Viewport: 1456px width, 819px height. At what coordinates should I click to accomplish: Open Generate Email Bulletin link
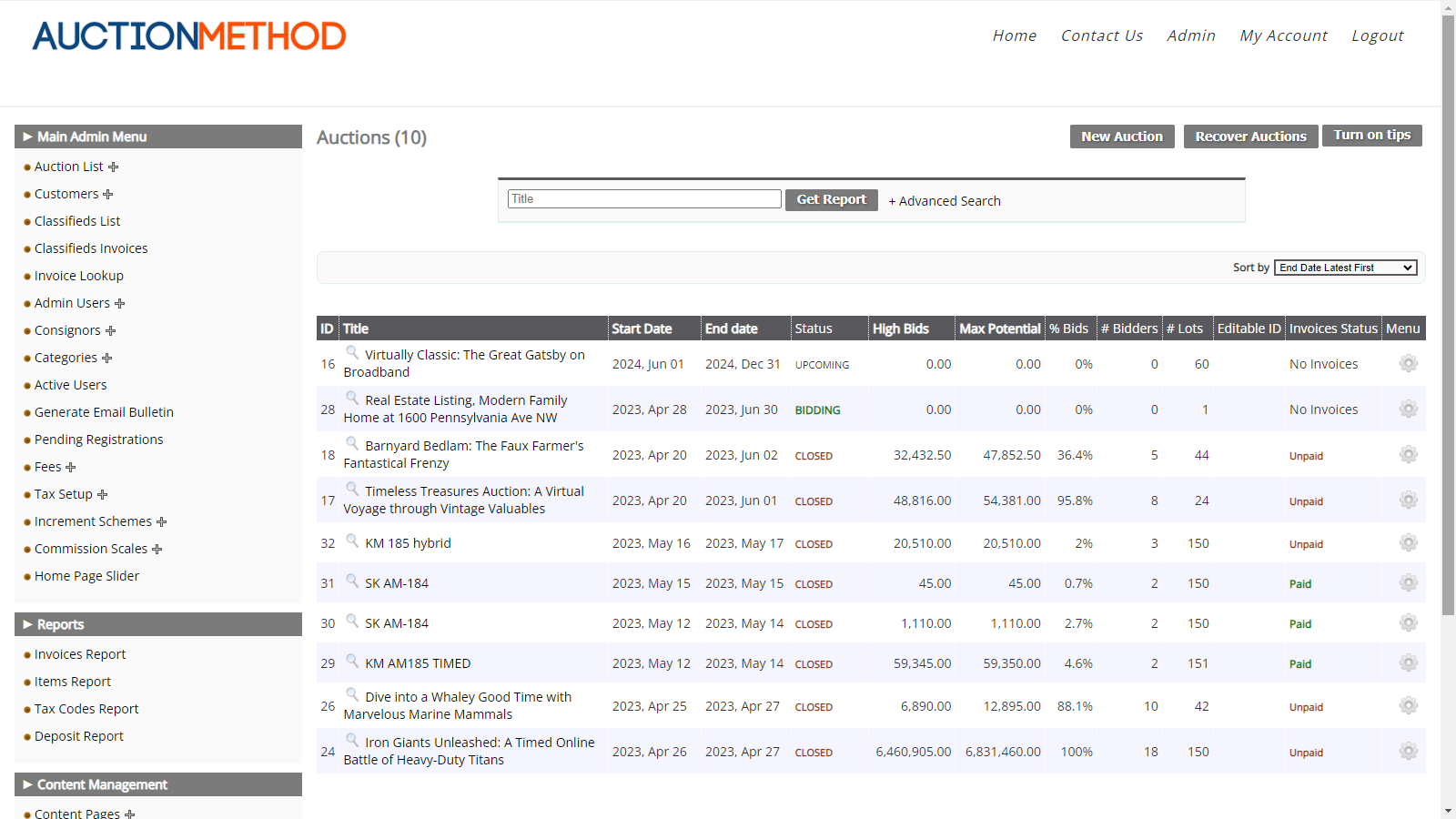click(104, 412)
